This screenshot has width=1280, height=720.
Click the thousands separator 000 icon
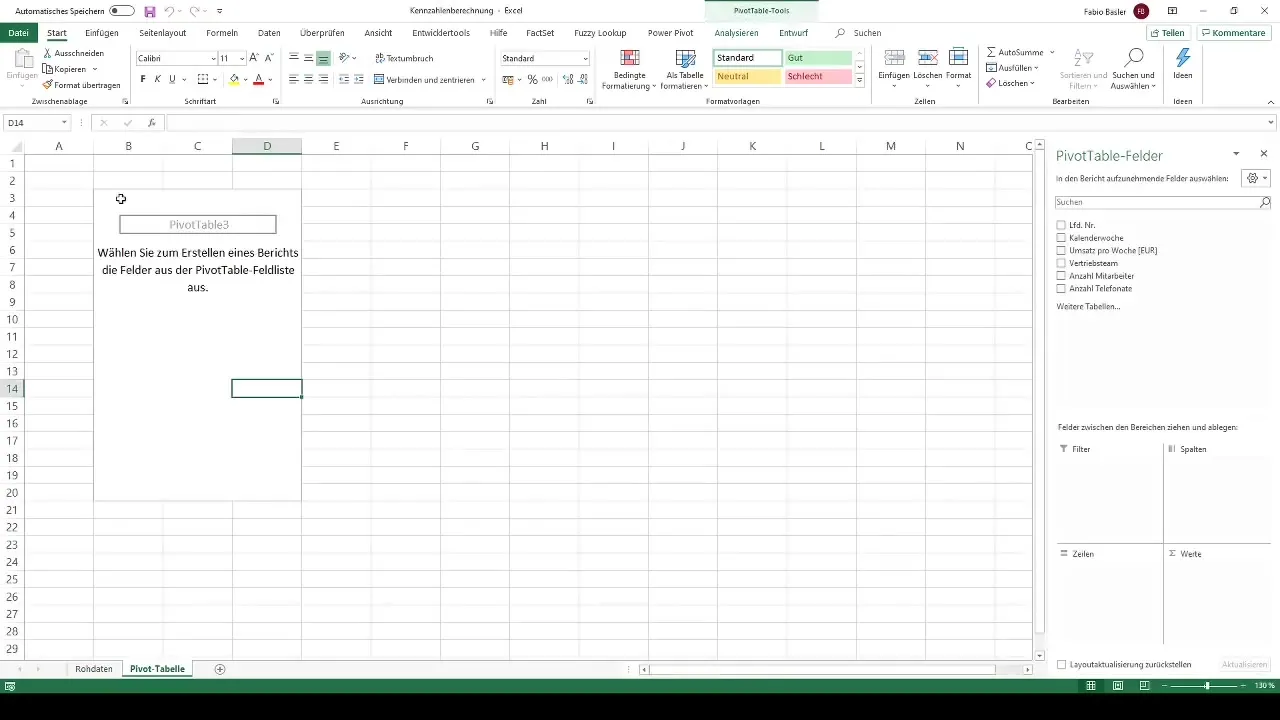[547, 79]
